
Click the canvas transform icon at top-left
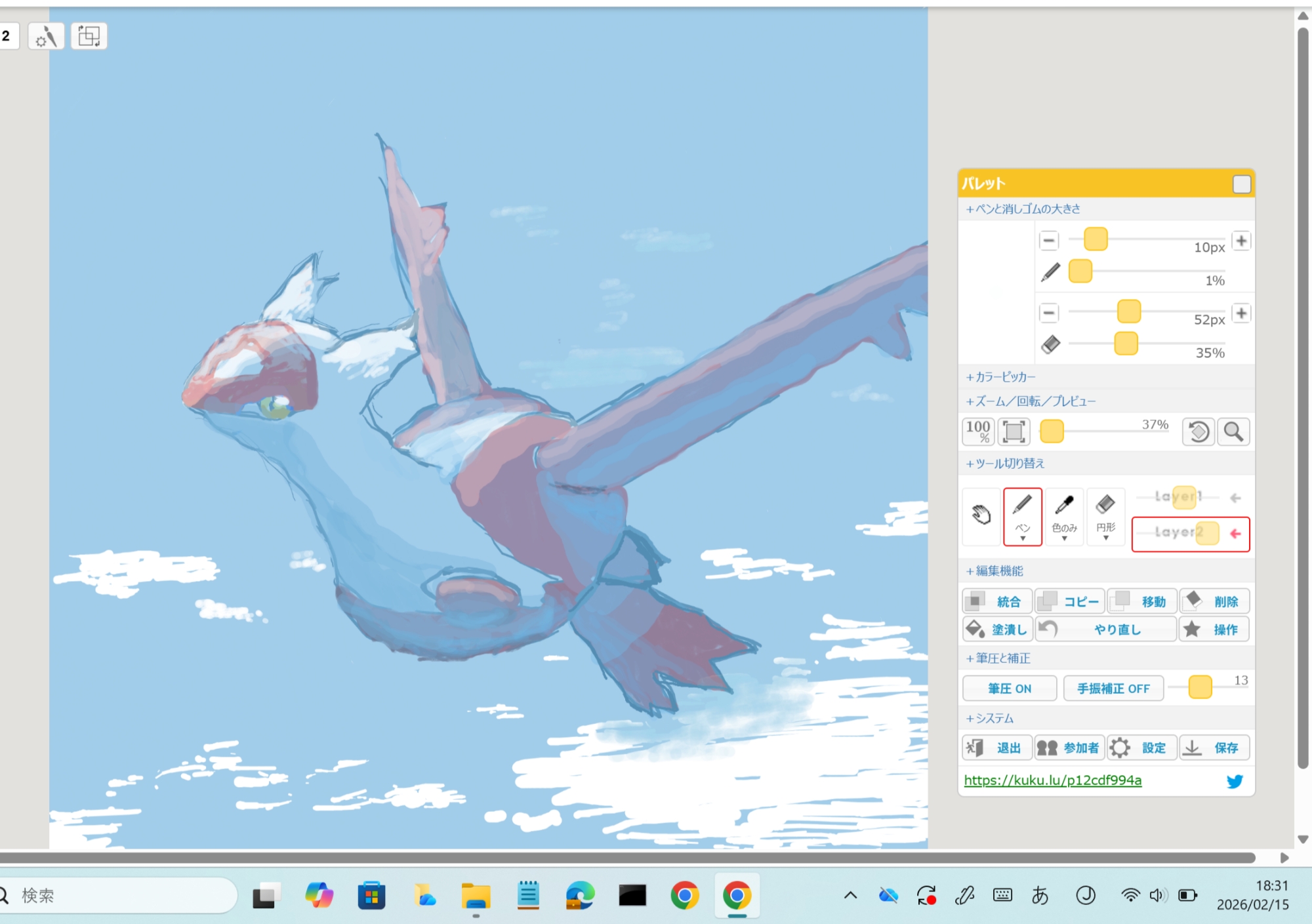(x=89, y=36)
